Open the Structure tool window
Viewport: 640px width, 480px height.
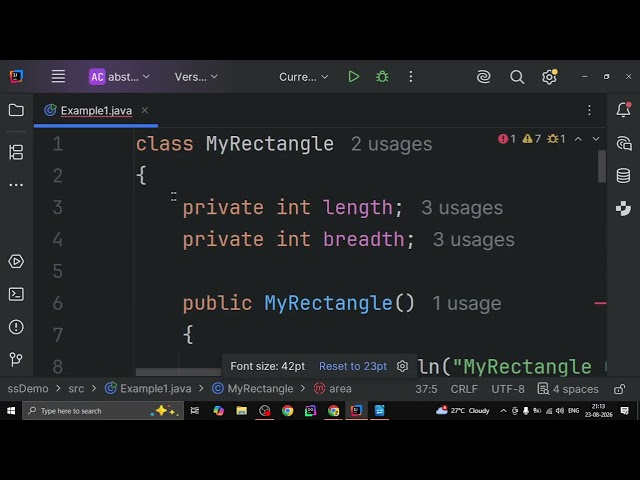[16, 152]
